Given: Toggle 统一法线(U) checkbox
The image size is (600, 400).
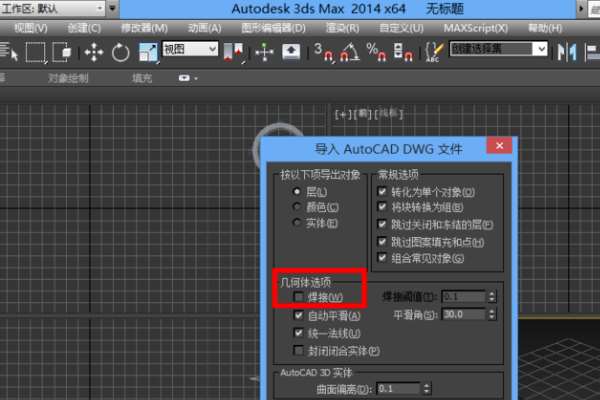Looking at the screenshot, I should click(x=298, y=333).
